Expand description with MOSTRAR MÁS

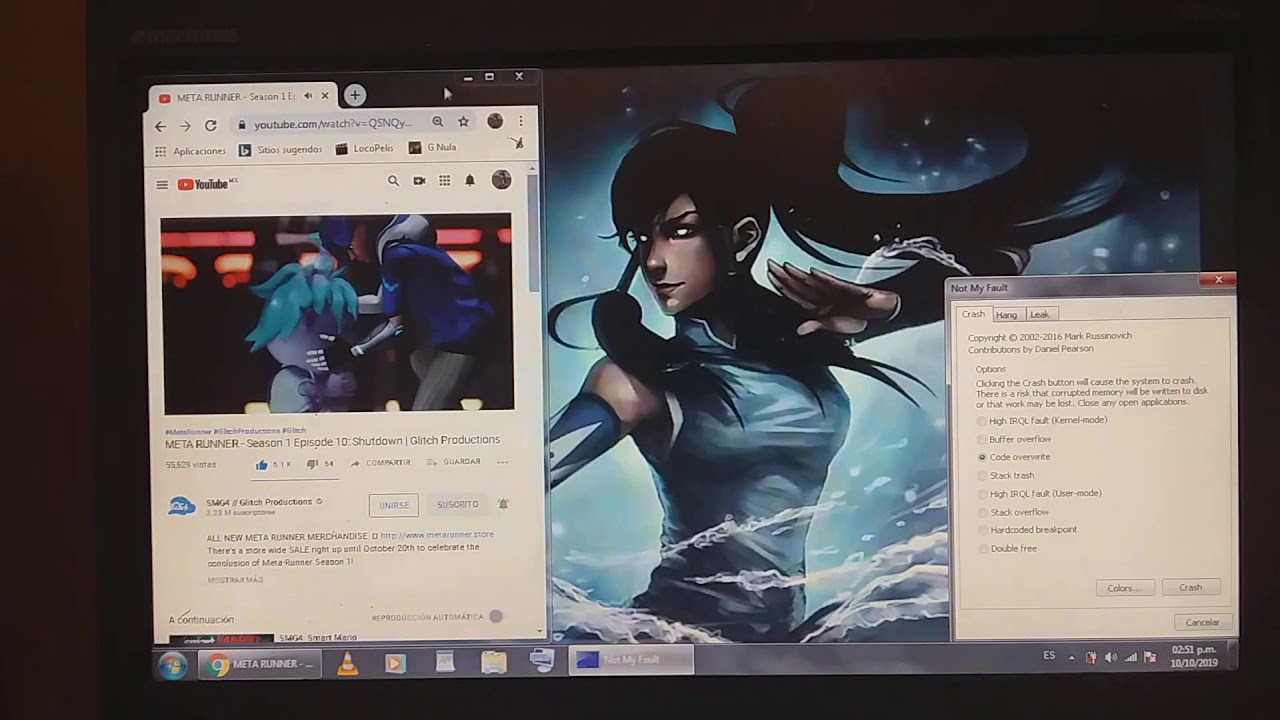pos(236,580)
